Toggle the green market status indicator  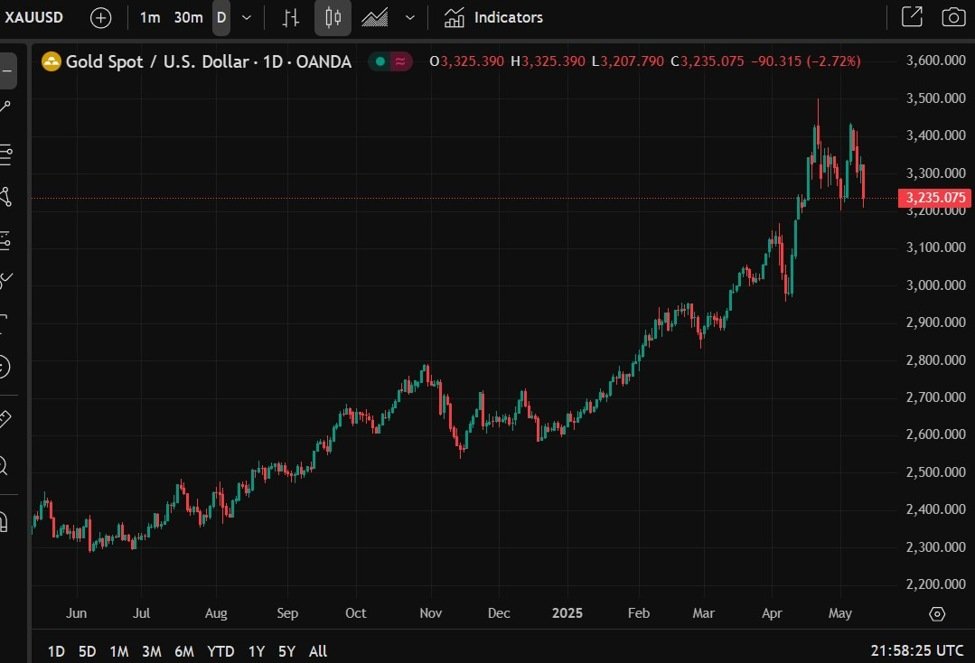pos(379,62)
